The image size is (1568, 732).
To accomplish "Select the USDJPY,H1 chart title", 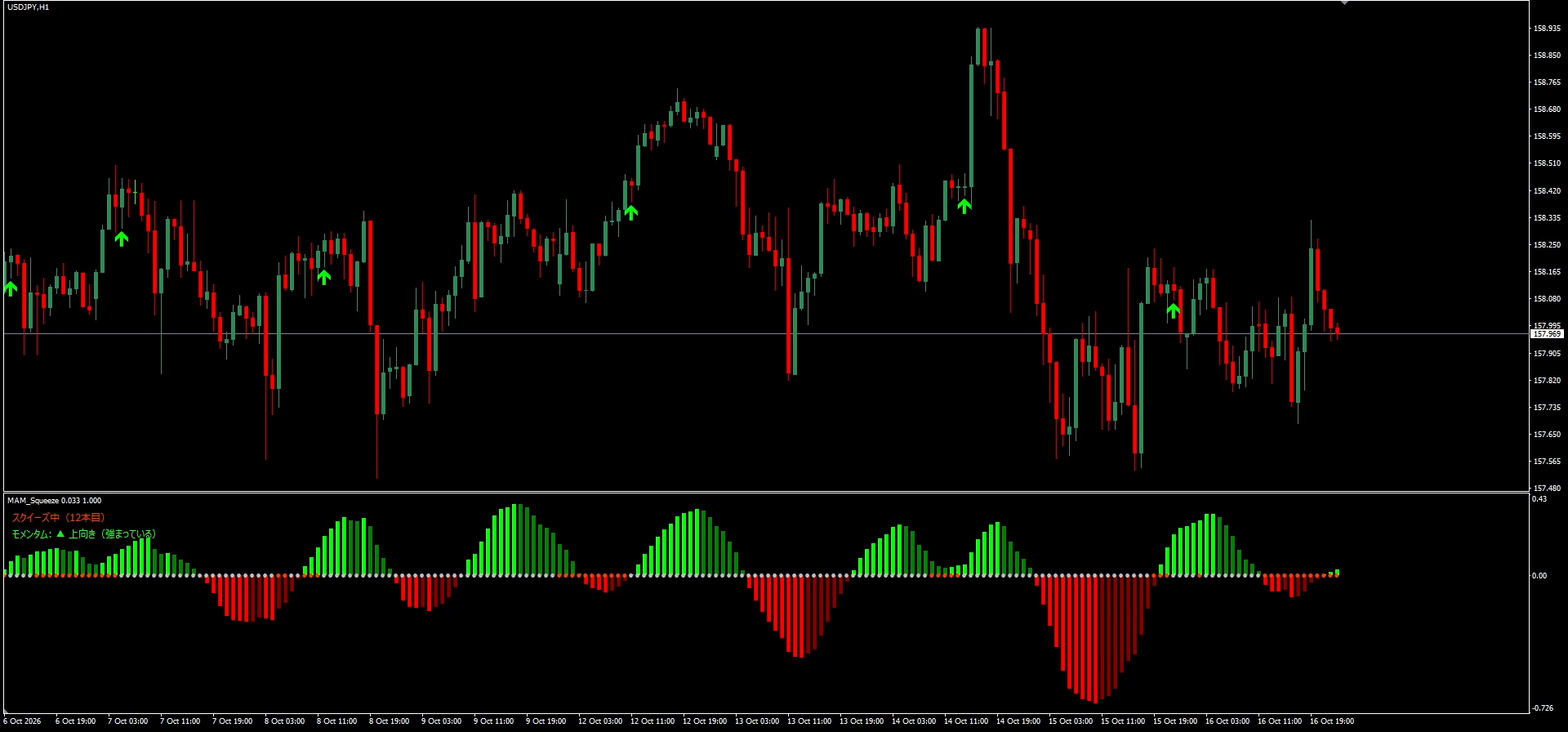I will [x=29, y=7].
